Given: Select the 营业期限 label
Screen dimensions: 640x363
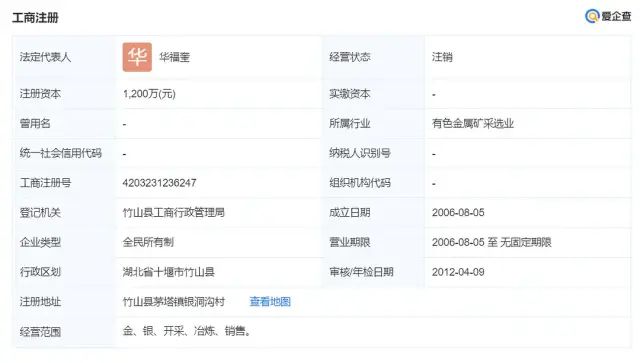Looking at the screenshot, I should (350, 242).
